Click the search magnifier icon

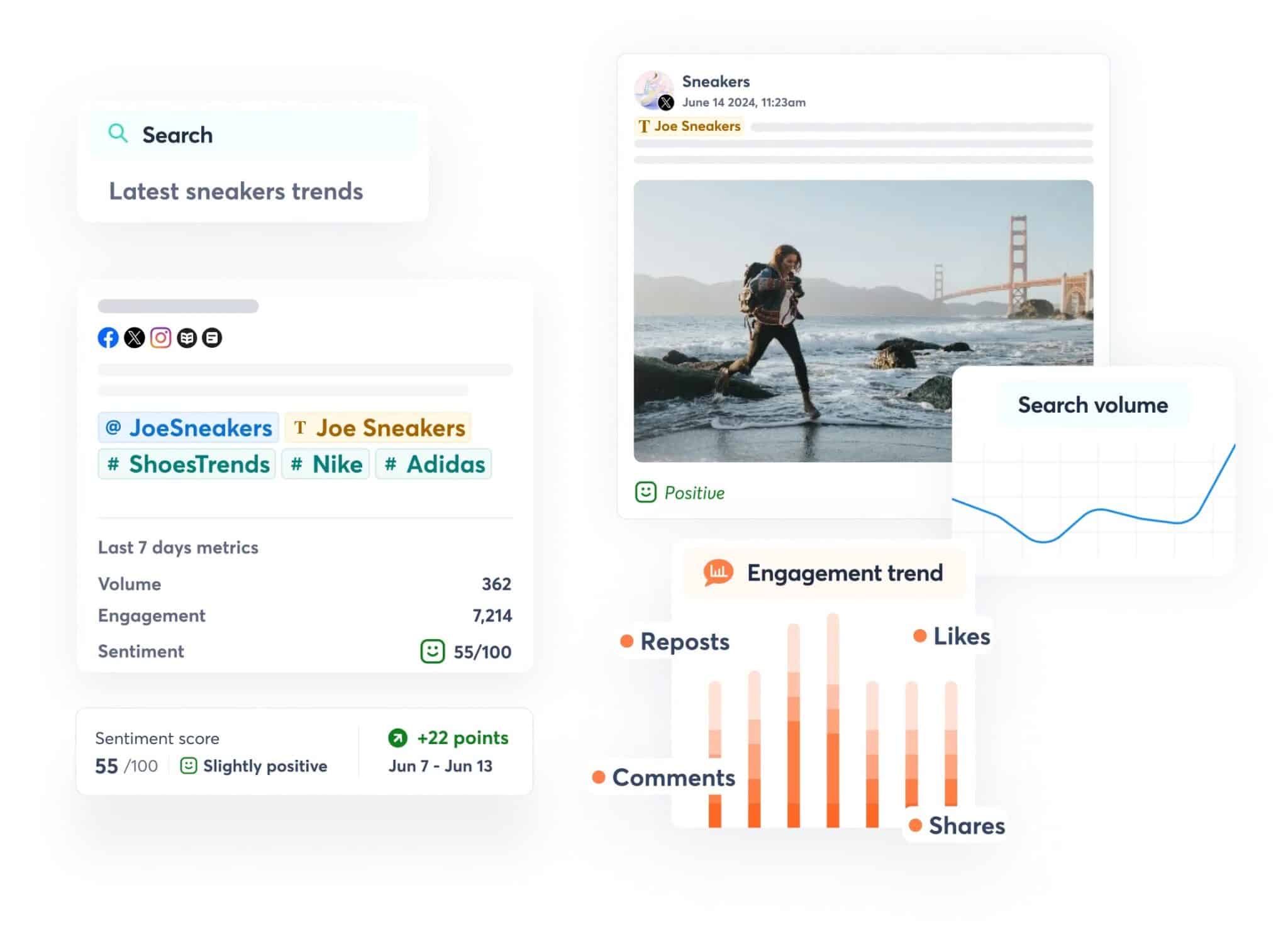pos(118,133)
